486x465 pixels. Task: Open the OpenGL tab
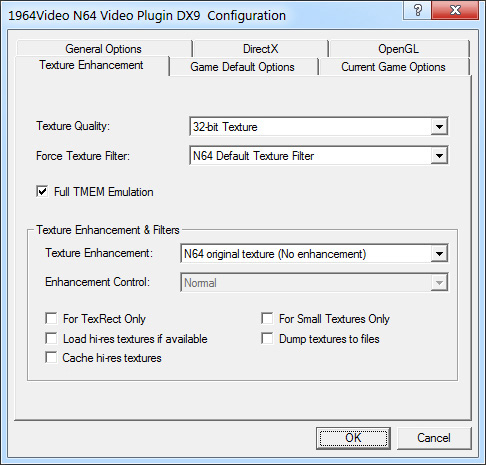click(x=399, y=49)
